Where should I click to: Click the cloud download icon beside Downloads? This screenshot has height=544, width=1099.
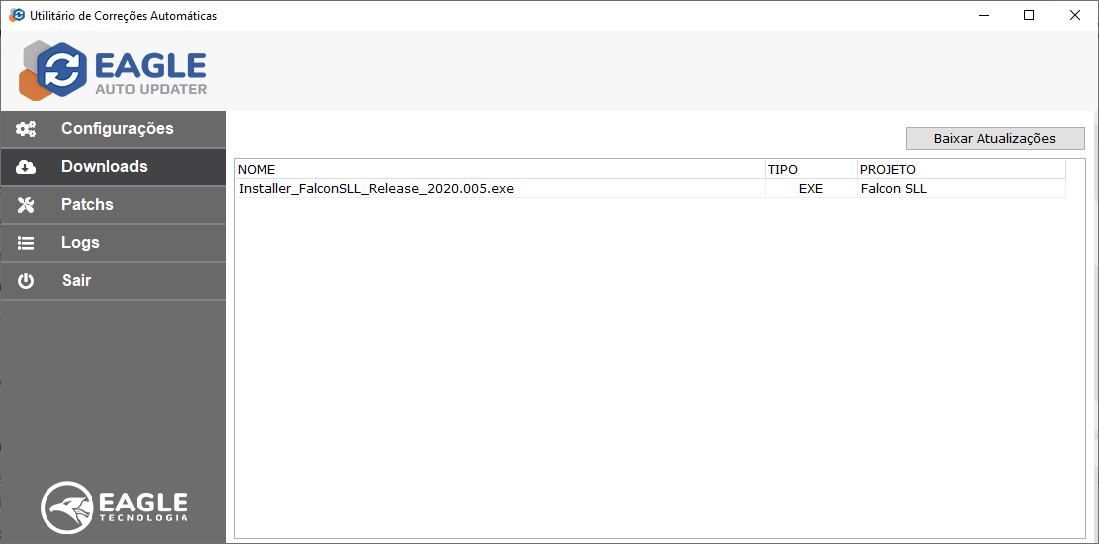26,167
